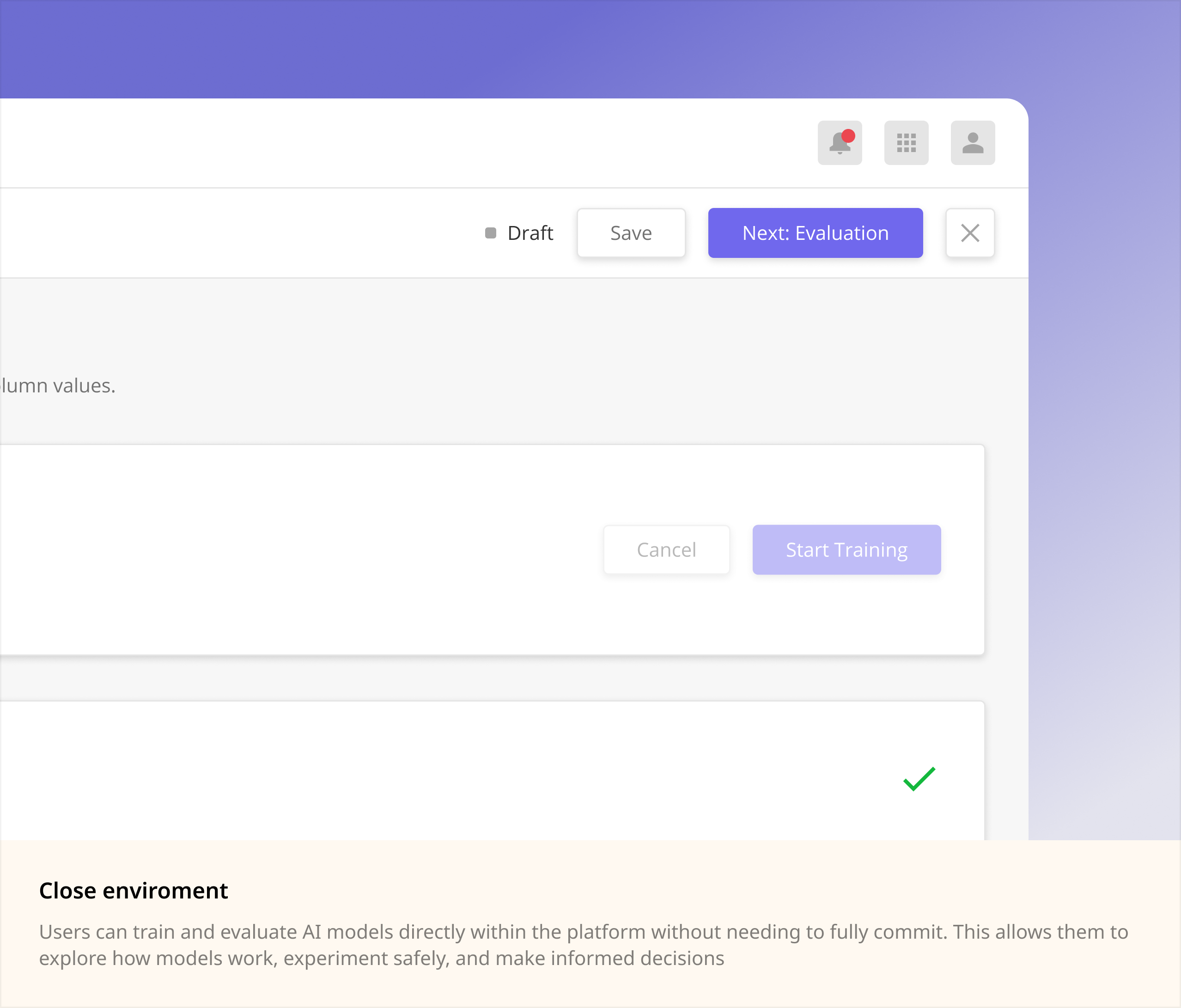The width and height of the screenshot is (1181, 1008).
Task: Proceed with Next: Evaluation button
Action: click(x=816, y=232)
